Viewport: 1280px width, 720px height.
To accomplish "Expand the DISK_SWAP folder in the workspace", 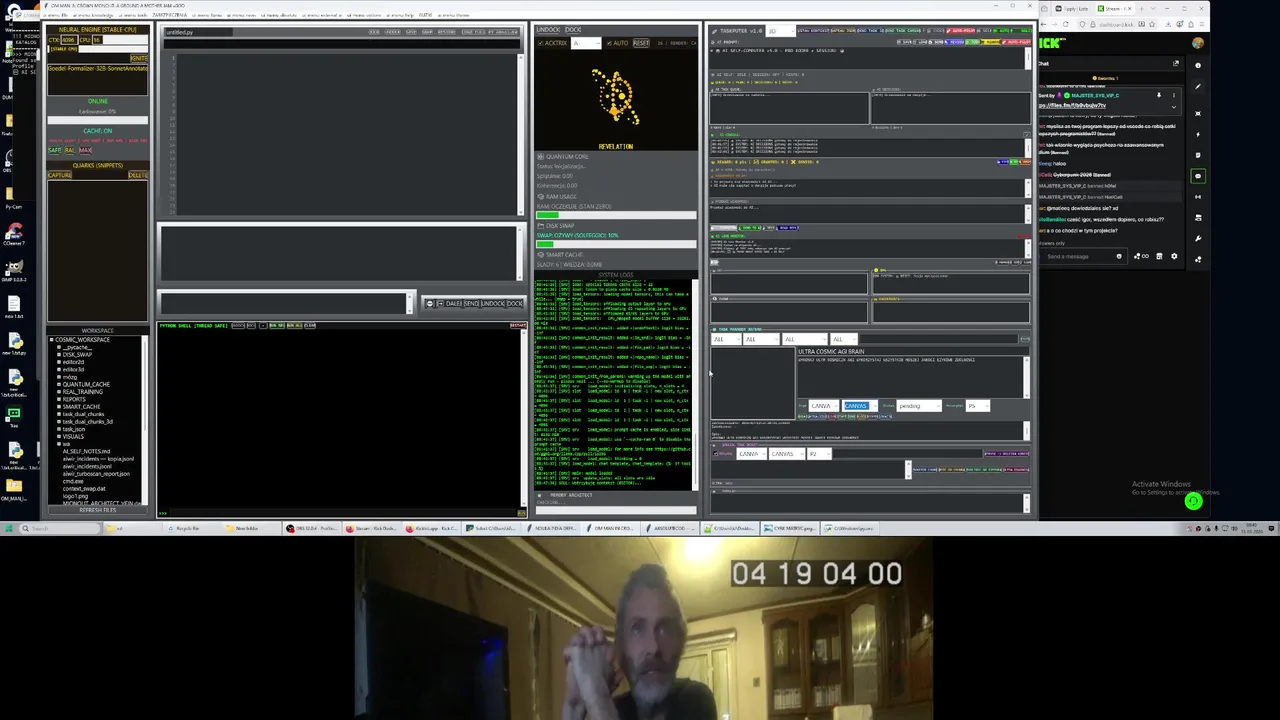I will [x=59, y=355].
